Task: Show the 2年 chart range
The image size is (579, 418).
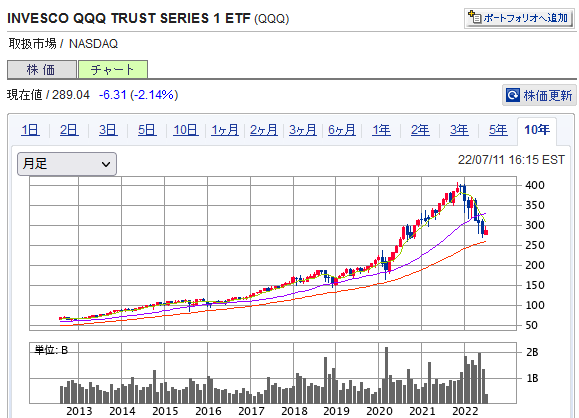Action: pyautogui.click(x=420, y=130)
